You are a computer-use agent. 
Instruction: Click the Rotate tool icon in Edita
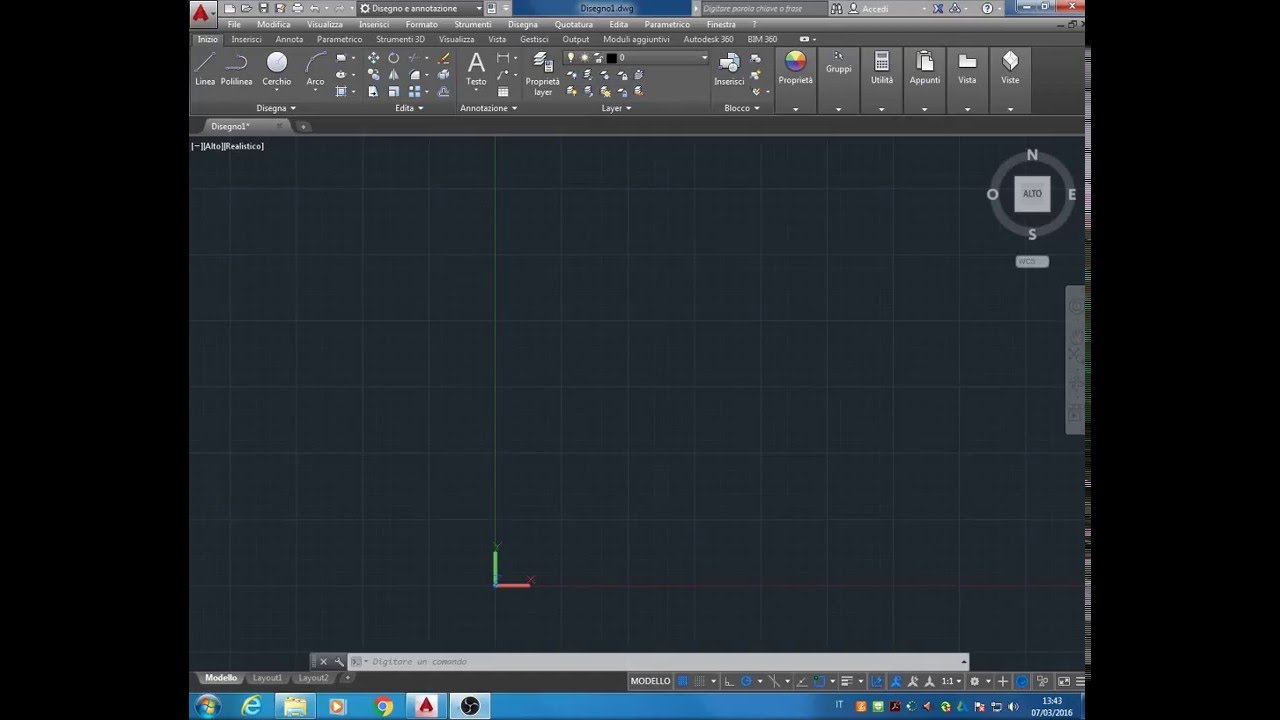394,58
